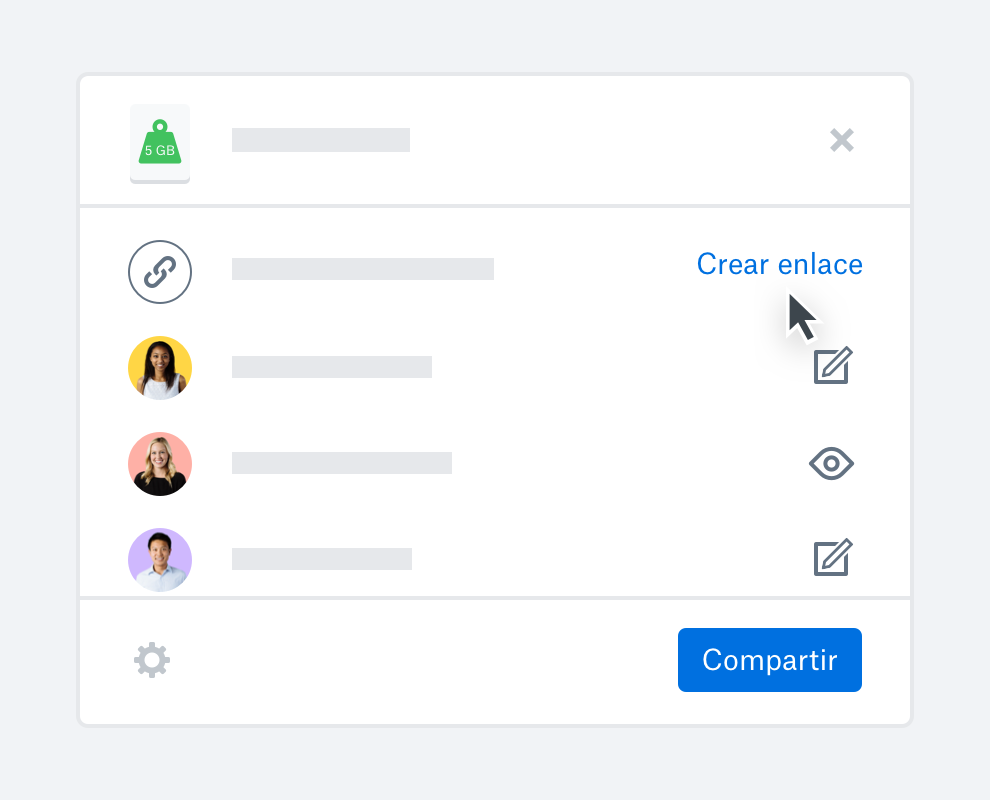Click the mouse cursor arrow graphic
Image resolution: width=990 pixels, height=800 pixels.
[x=802, y=317]
